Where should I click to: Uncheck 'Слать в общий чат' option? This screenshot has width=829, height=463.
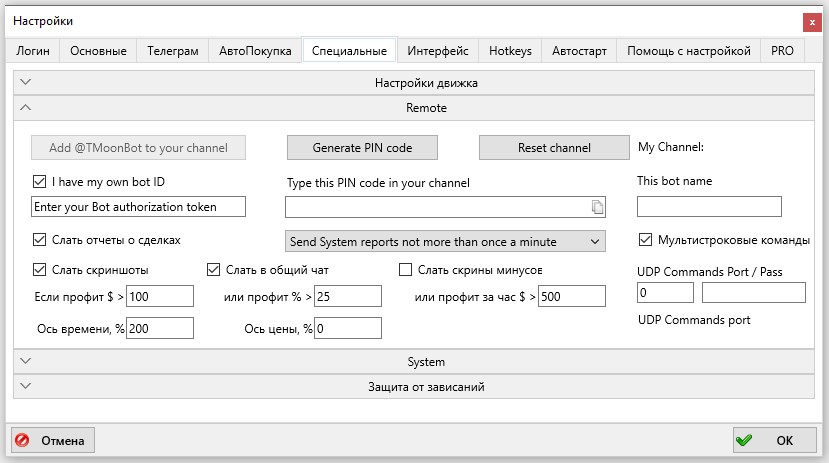click(x=214, y=269)
